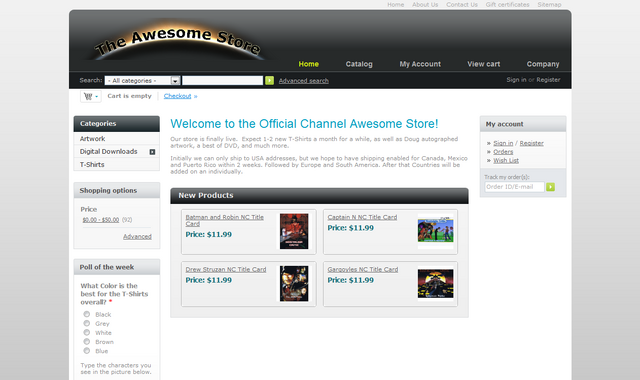Open the mini cart icon dropdown
This screenshot has width=640, height=380.
[x=91, y=96]
